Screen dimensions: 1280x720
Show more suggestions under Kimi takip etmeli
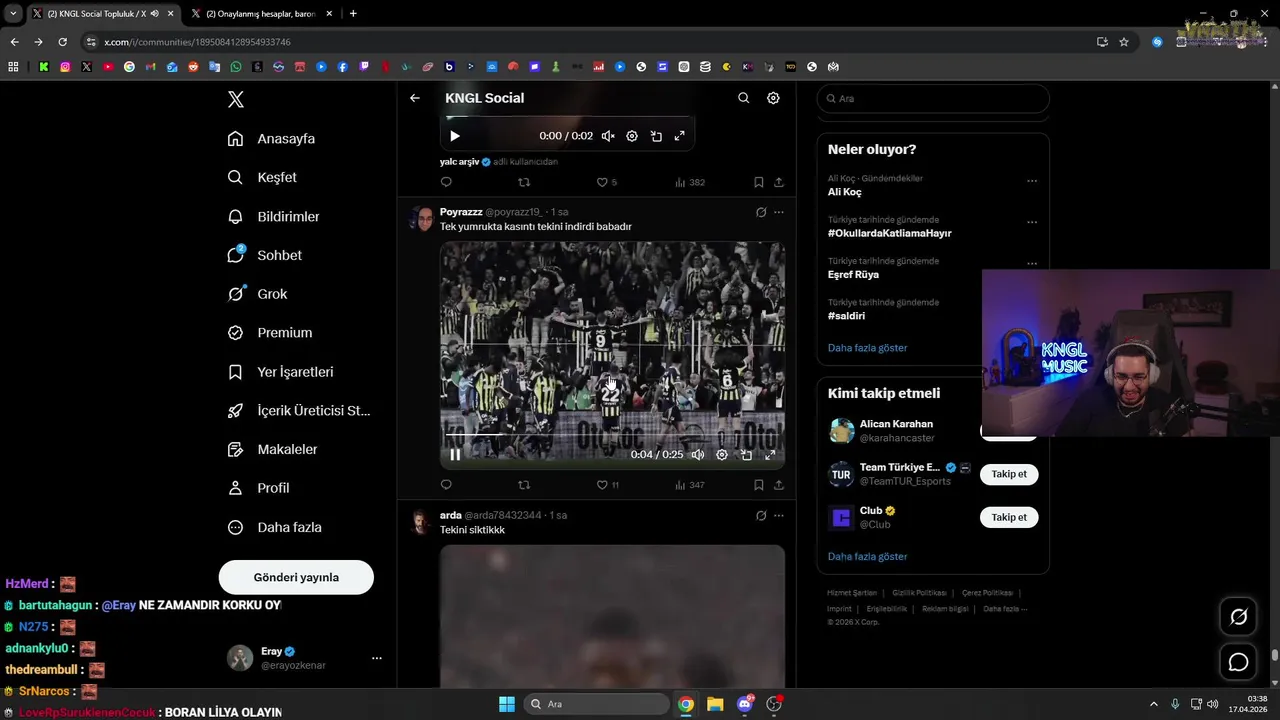click(x=868, y=556)
